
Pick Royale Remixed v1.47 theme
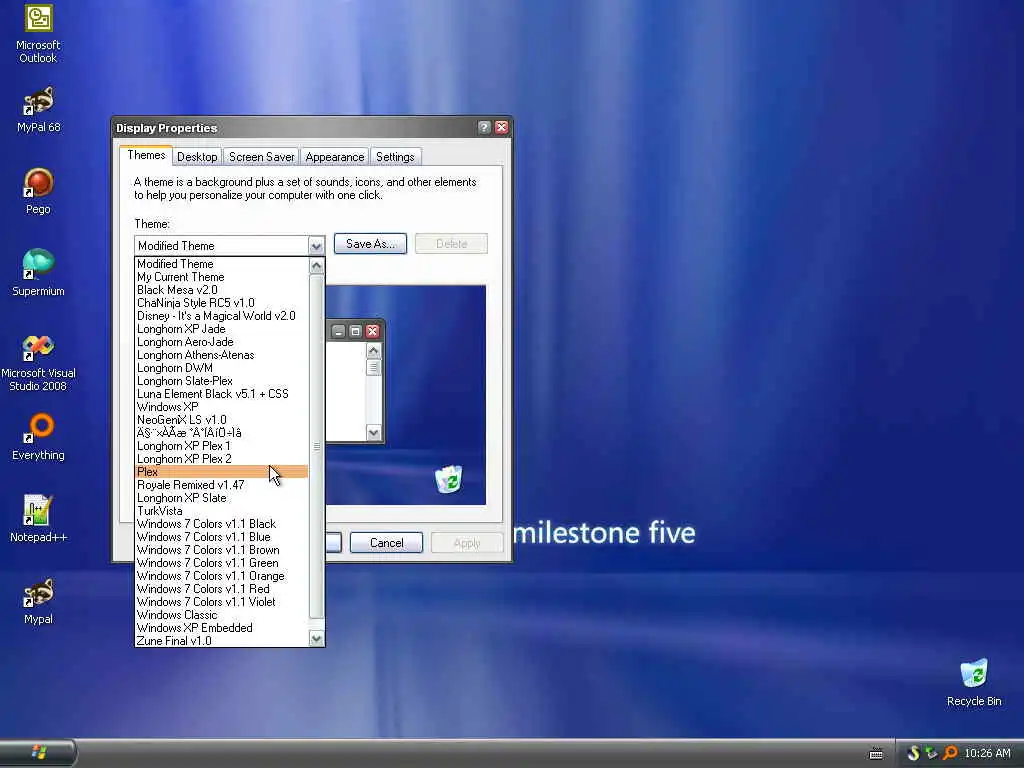click(x=221, y=485)
